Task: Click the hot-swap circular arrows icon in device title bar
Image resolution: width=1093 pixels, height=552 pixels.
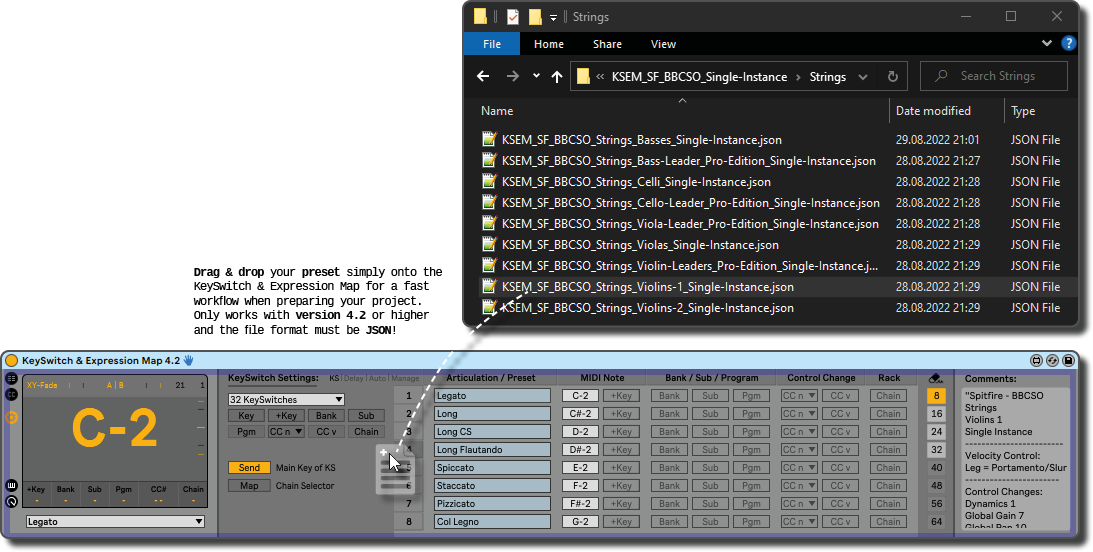Action: click(1053, 360)
